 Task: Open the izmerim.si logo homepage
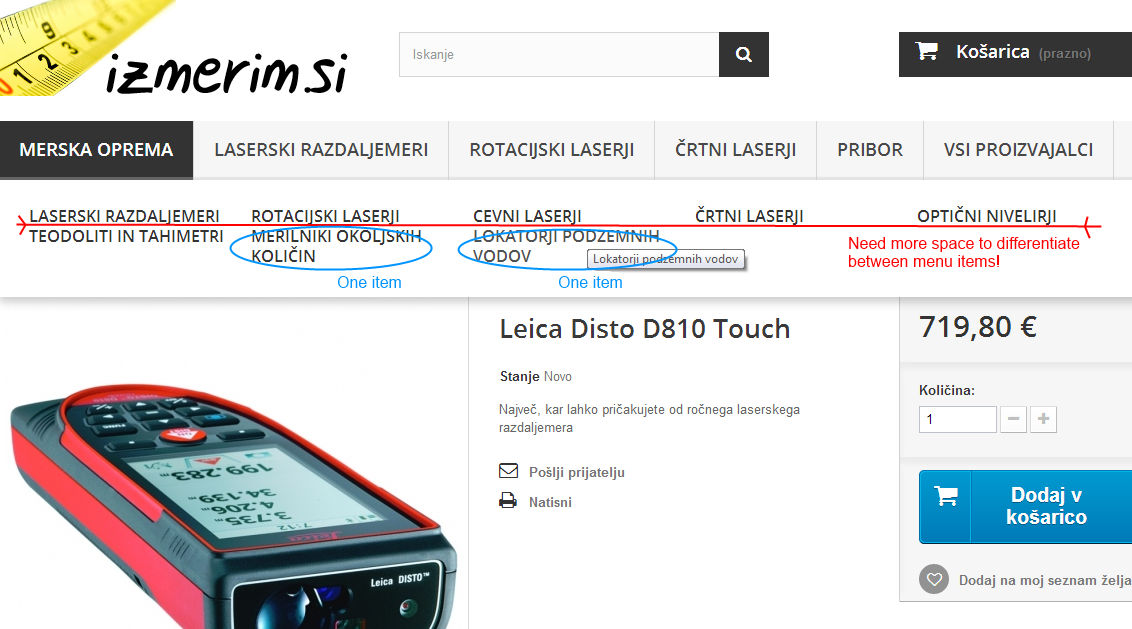pyautogui.click(x=173, y=49)
